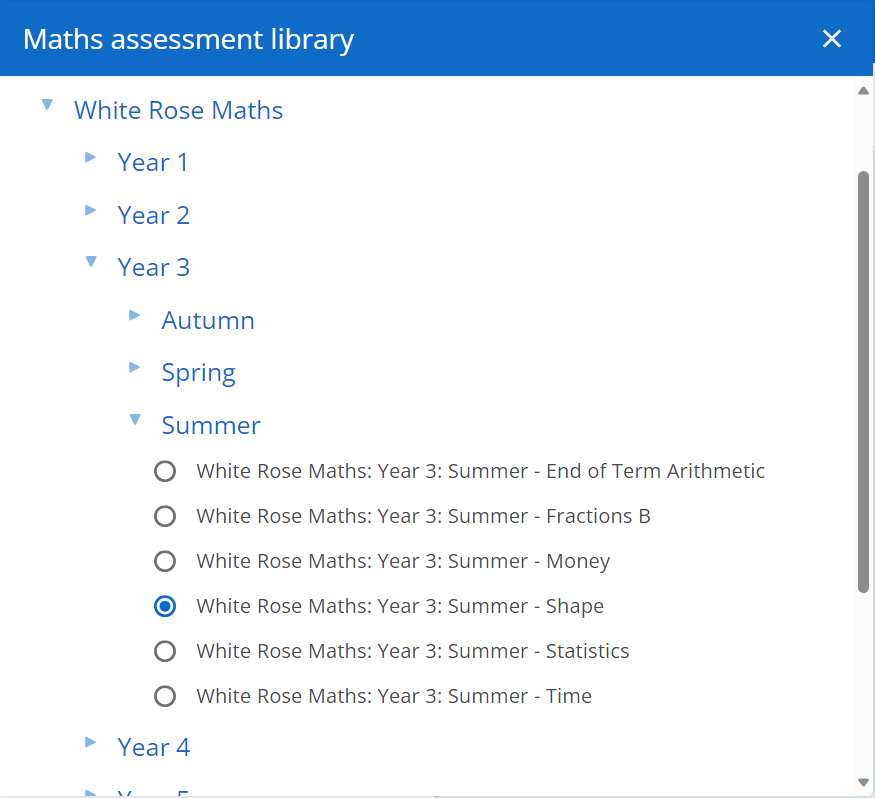Choose the Year 3 Summer Time assessment
Viewport: 875px width, 798px height.
click(165, 696)
